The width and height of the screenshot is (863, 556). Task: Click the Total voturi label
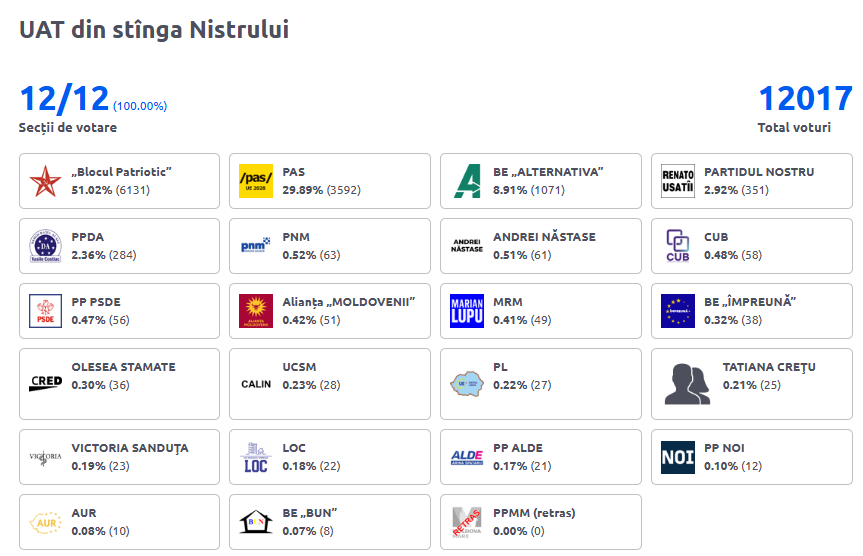(794, 127)
